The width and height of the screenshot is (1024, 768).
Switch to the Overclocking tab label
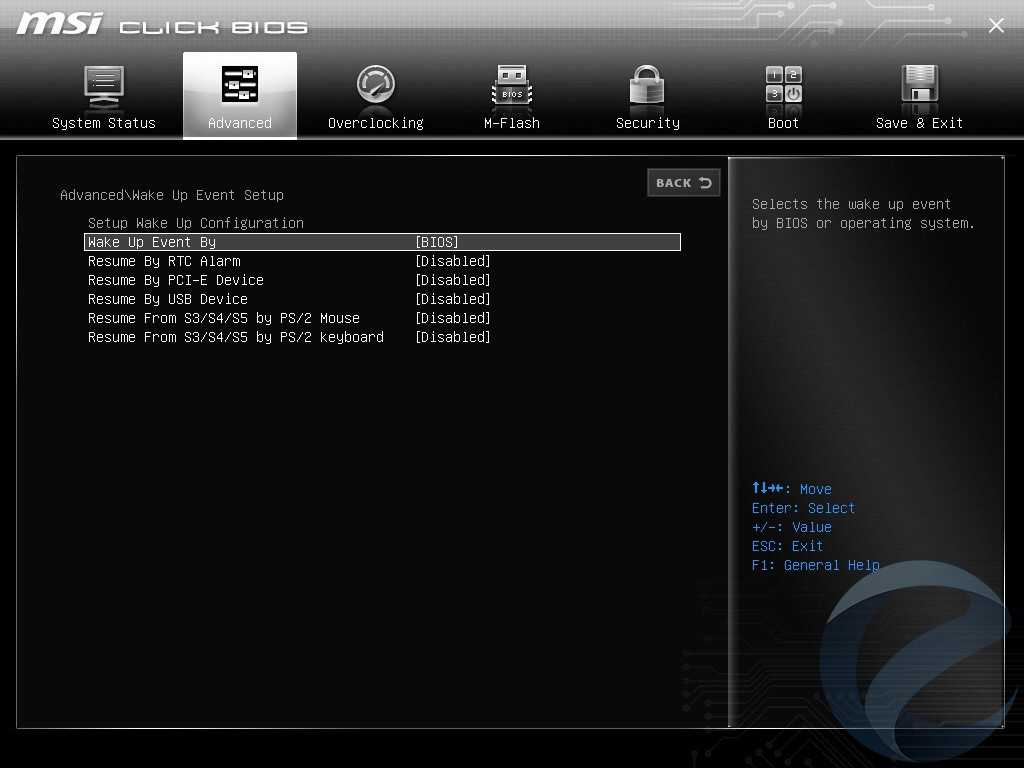[376, 123]
